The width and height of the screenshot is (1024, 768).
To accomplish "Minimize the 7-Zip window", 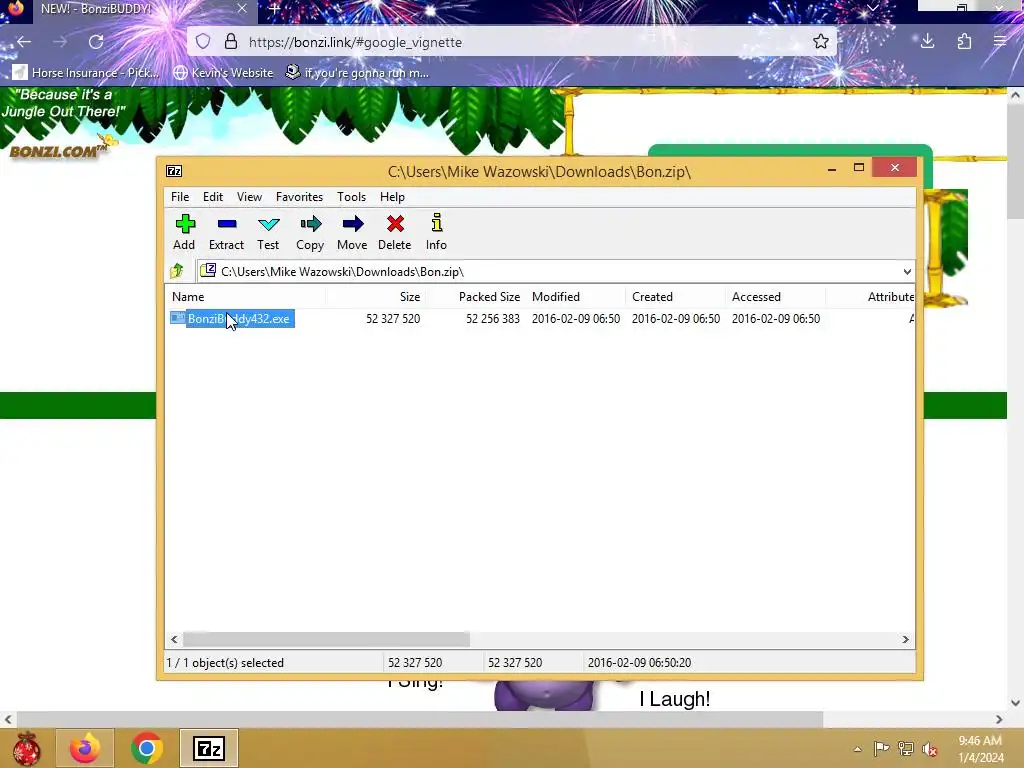I will tap(831, 168).
